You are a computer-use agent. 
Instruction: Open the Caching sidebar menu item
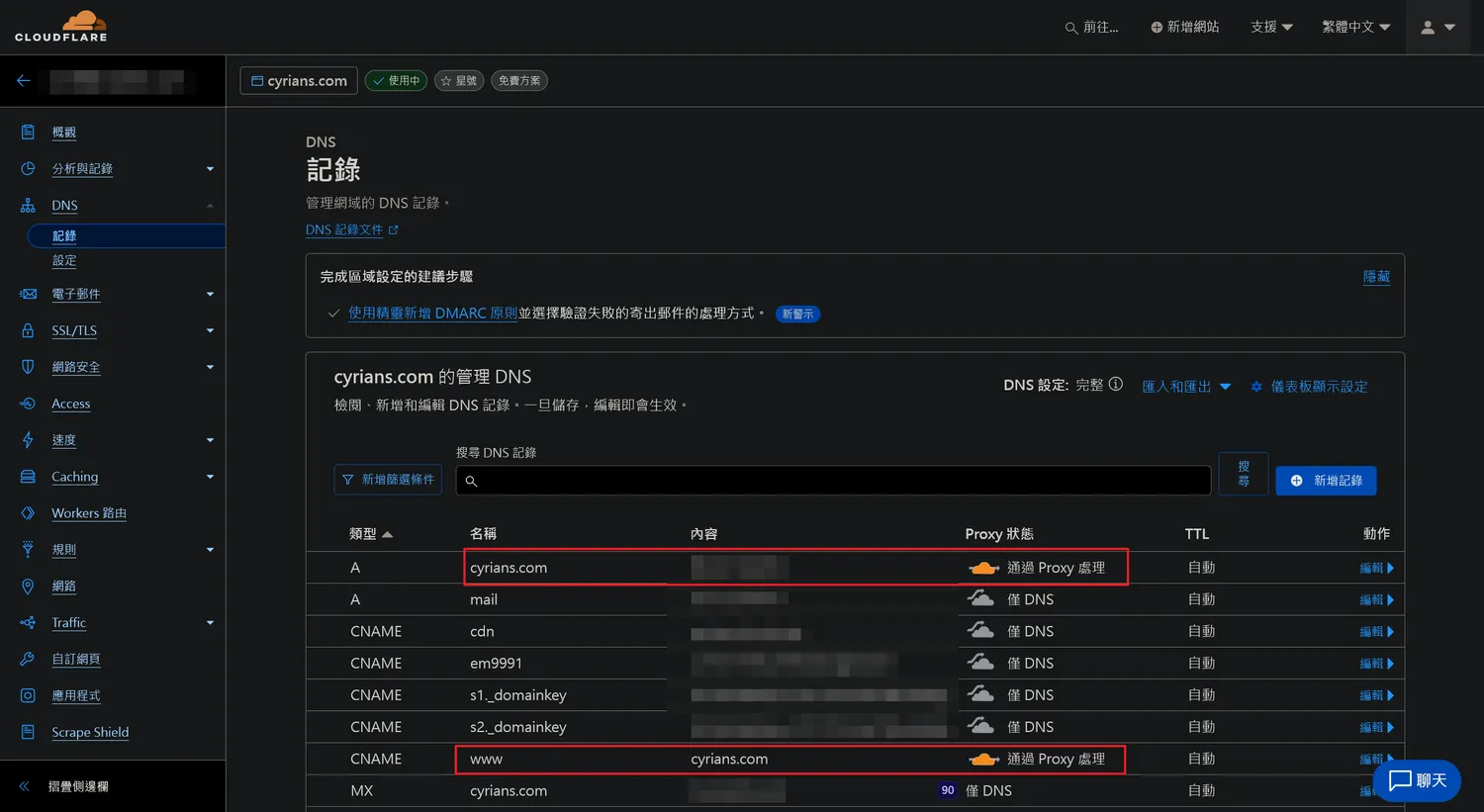point(75,477)
